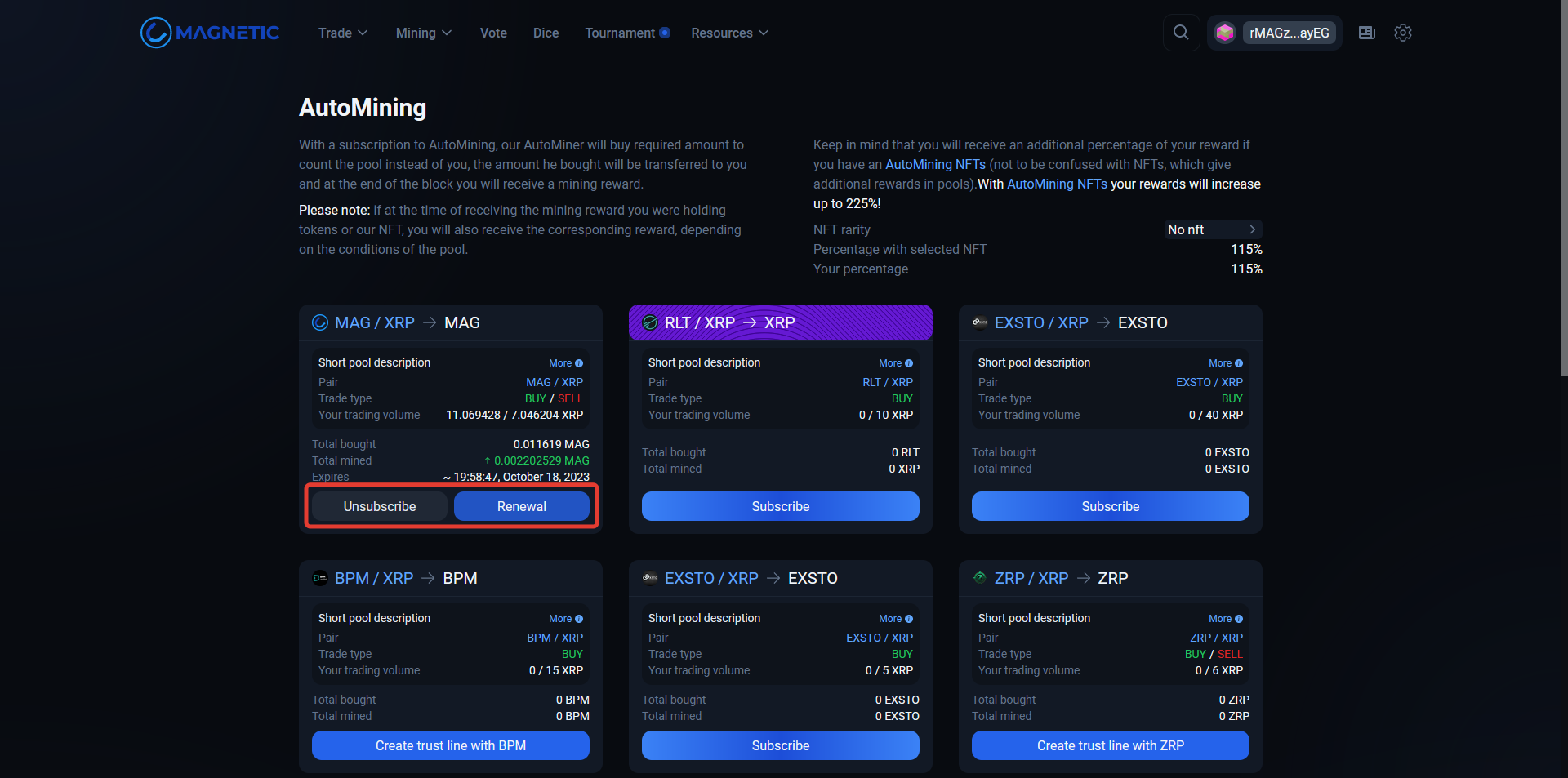This screenshot has height=778, width=1568.
Task: Open the NFT rarity 'No nft' selector
Action: click(1213, 229)
